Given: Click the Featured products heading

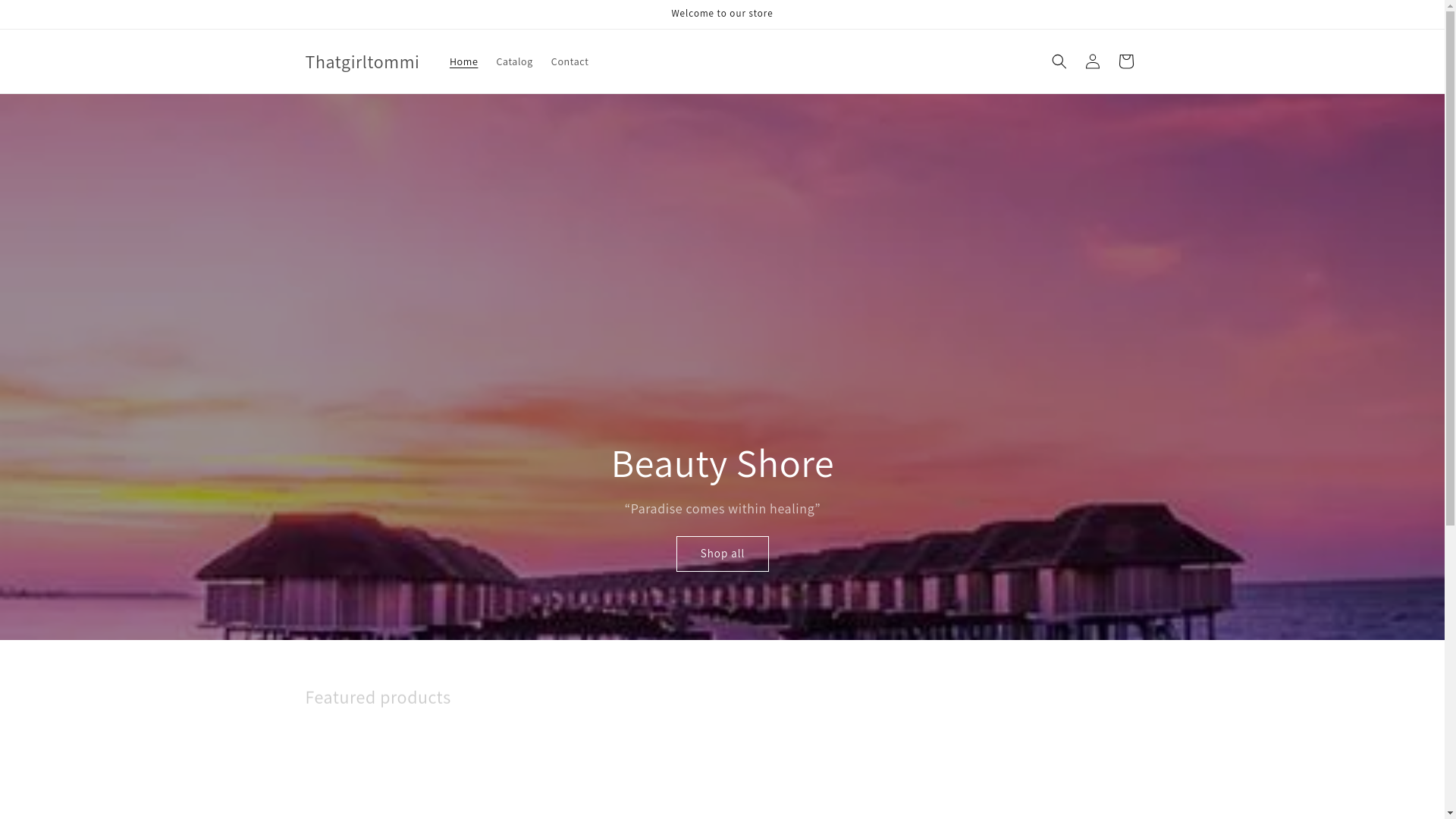Looking at the screenshot, I should [378, 697].
